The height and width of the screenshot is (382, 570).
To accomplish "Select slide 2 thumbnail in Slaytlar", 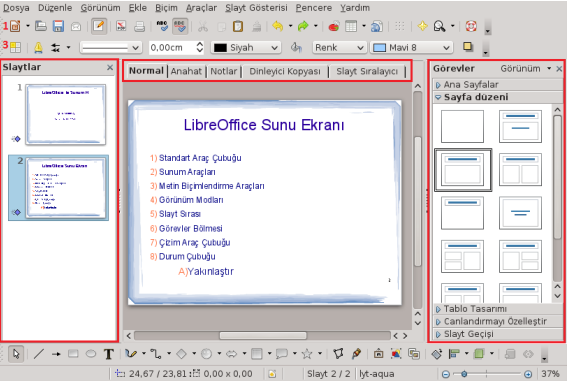I will (65, 188).
